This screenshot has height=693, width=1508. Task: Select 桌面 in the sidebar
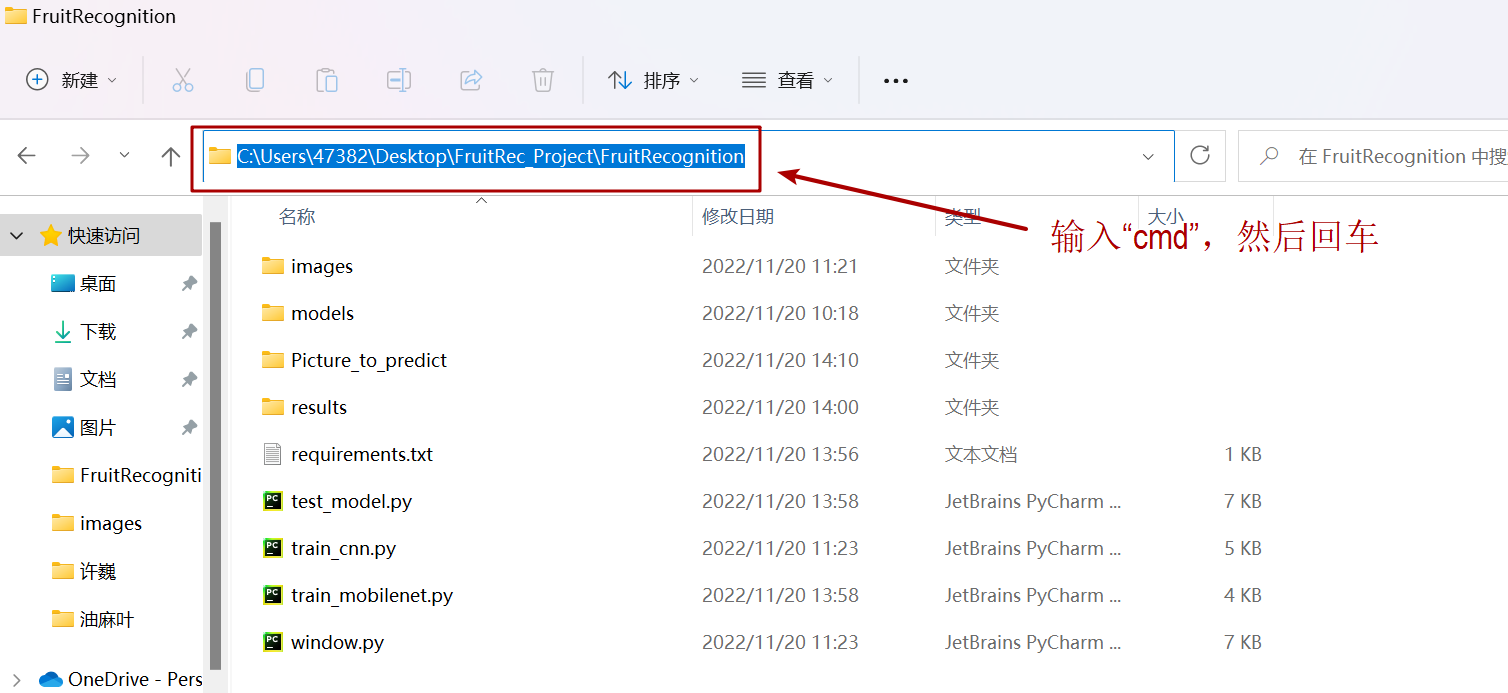98,284
